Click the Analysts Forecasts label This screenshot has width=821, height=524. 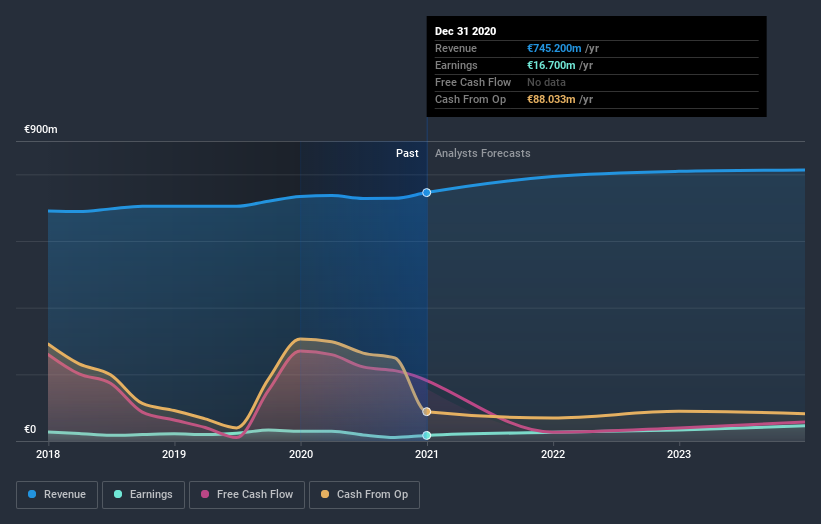pyautogui.click(x=483, y=153)
